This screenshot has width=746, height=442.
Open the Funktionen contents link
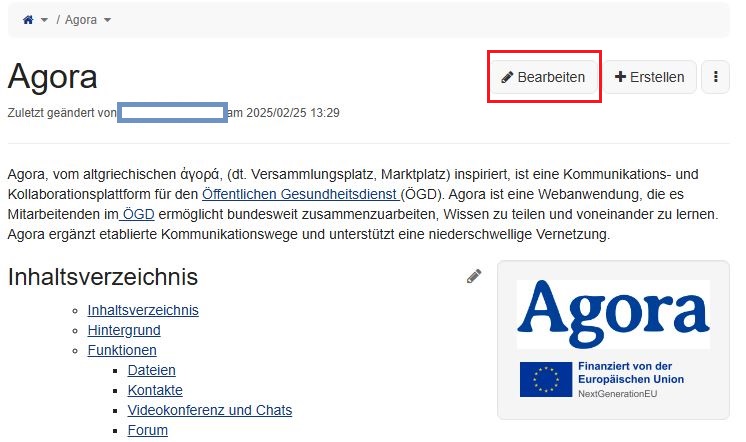coord(122,350)
